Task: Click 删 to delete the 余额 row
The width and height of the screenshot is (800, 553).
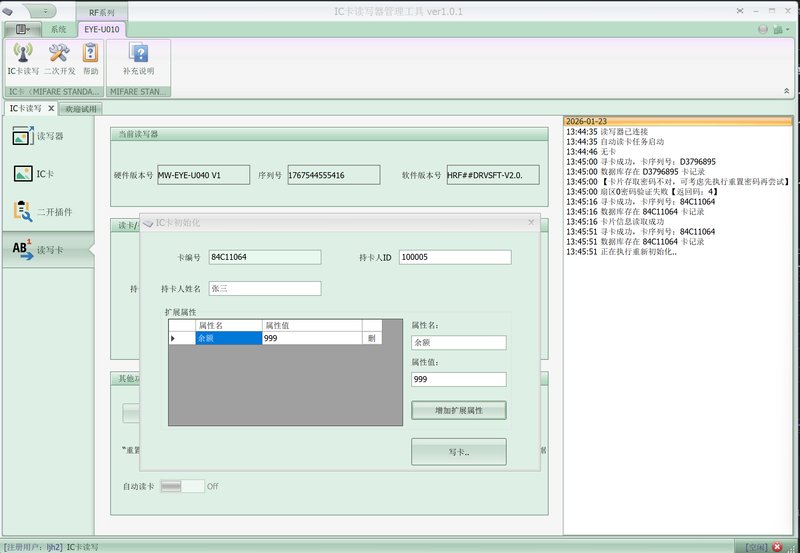Action: click(371, 339)
